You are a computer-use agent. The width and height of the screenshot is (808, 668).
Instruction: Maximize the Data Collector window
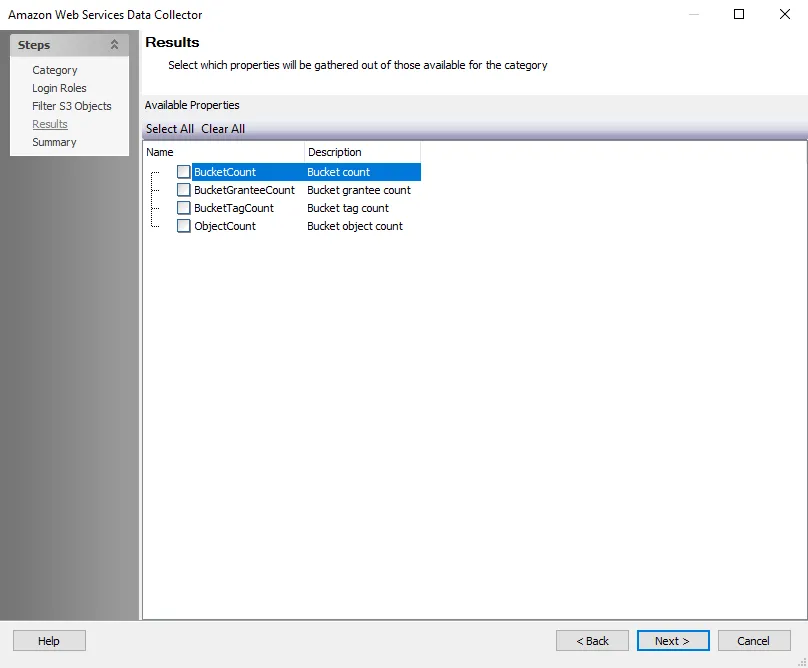(739, 14)
